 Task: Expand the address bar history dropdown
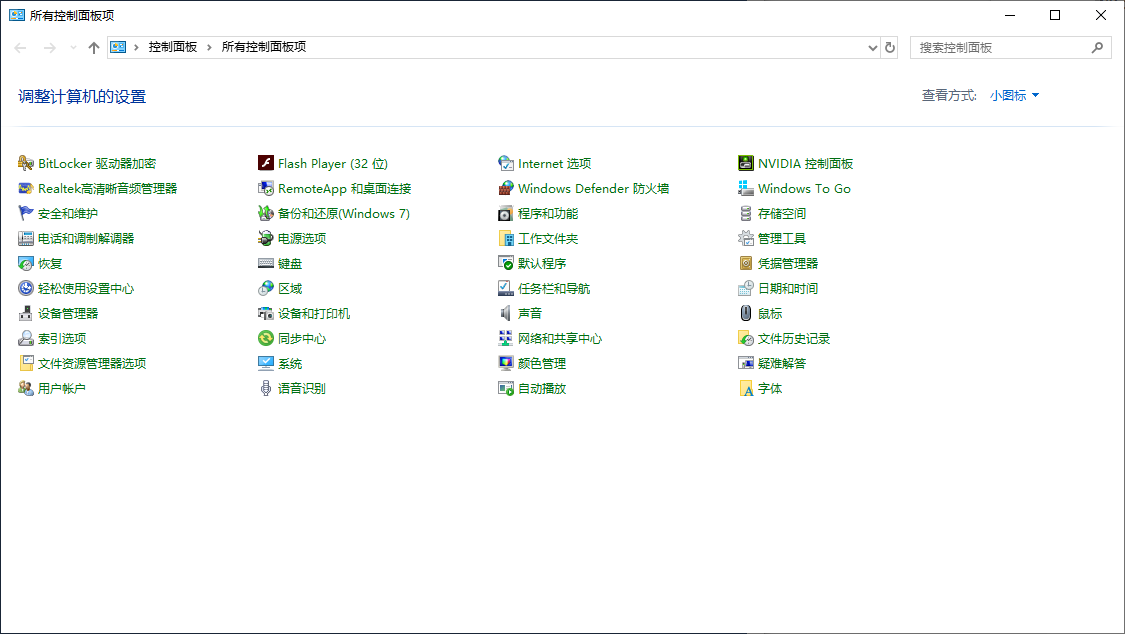(872, 47)
